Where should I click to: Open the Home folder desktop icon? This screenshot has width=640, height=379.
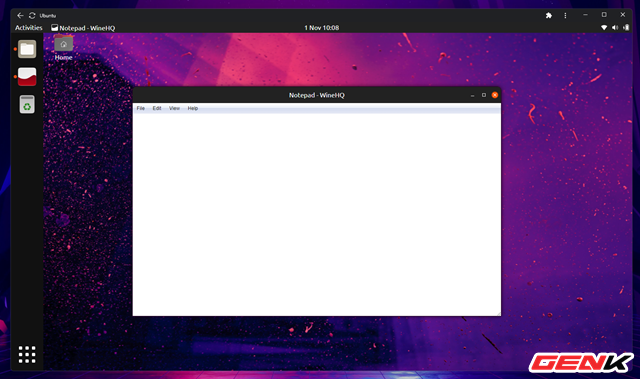point(64,48)
